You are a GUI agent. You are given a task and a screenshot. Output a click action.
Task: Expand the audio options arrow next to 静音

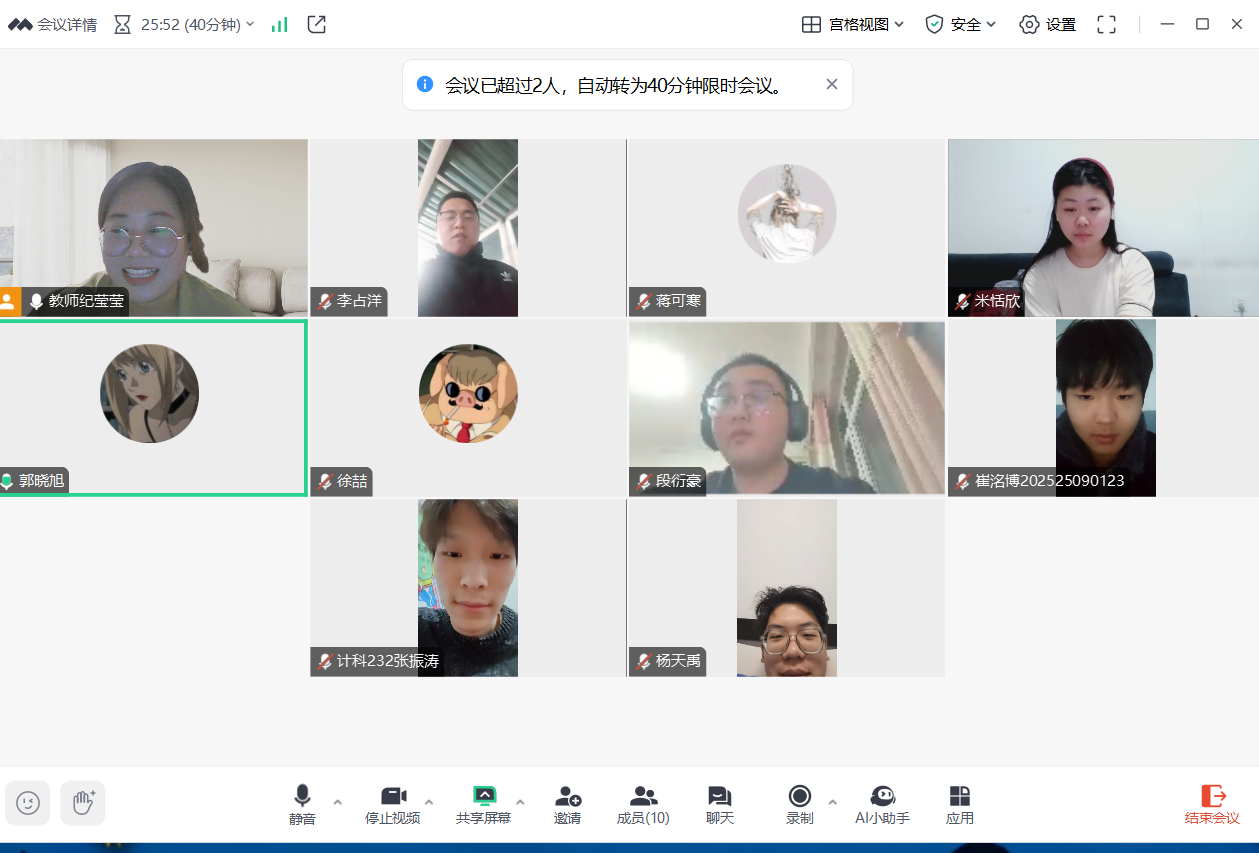[x=337, y=802]
